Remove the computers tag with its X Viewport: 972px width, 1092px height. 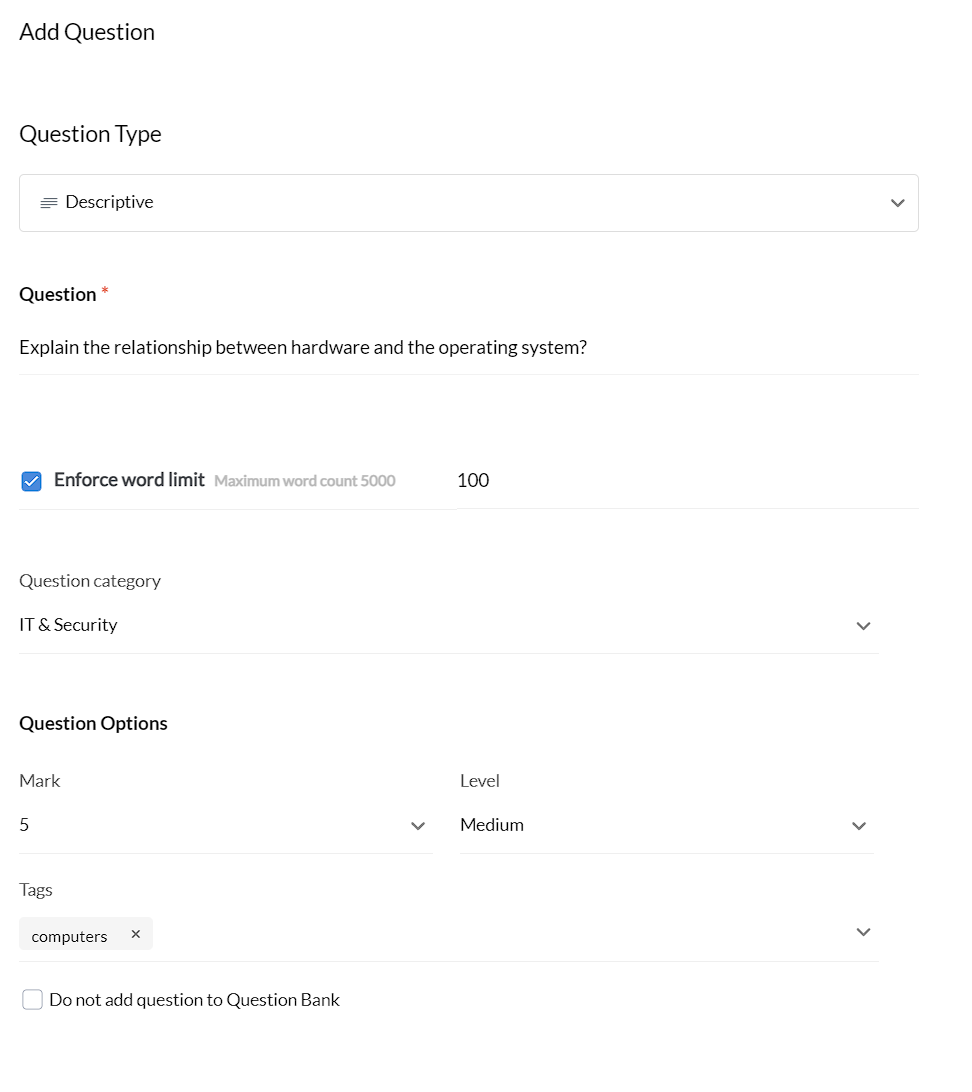tap(136, 934)
